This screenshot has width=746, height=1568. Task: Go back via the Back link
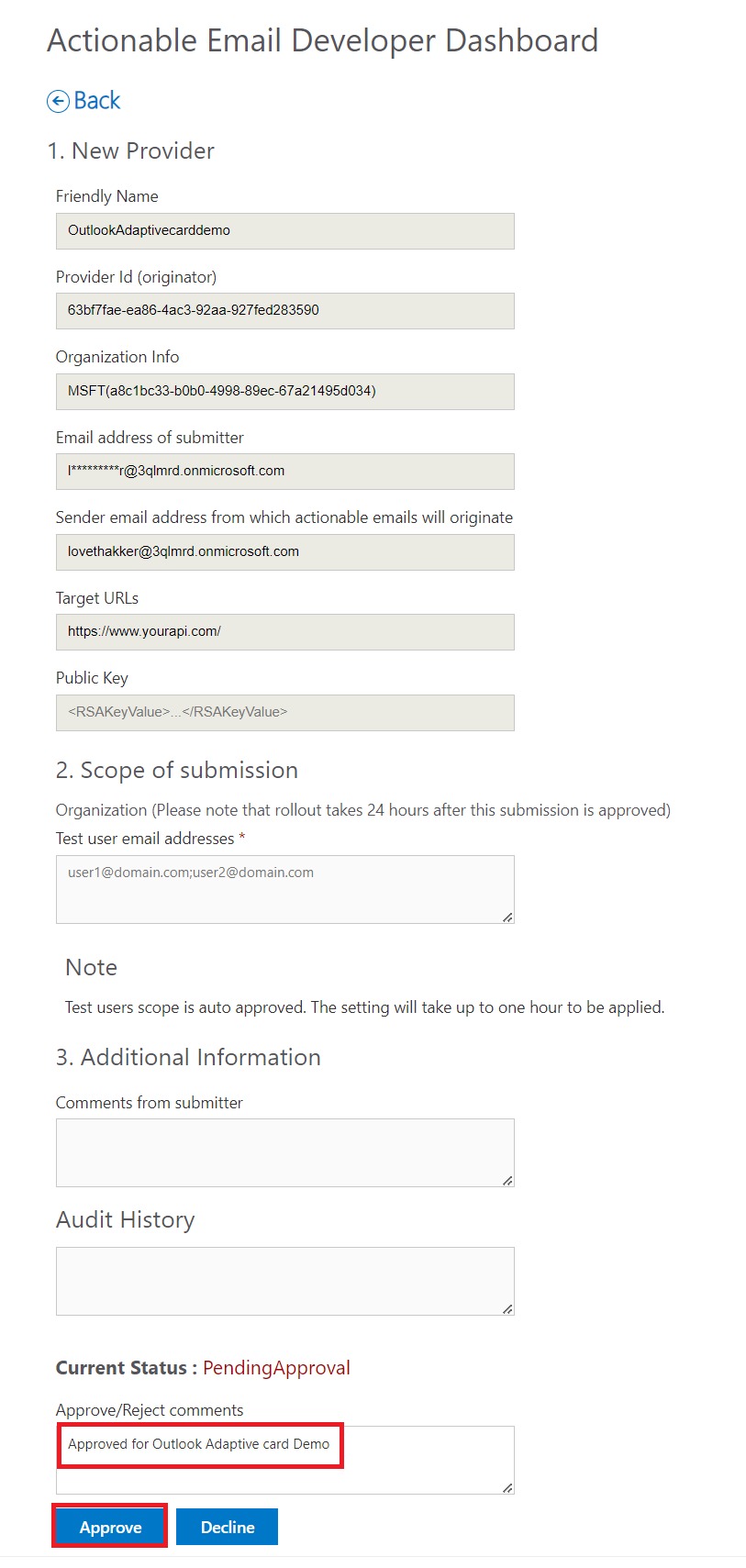(x=96, y=101)
